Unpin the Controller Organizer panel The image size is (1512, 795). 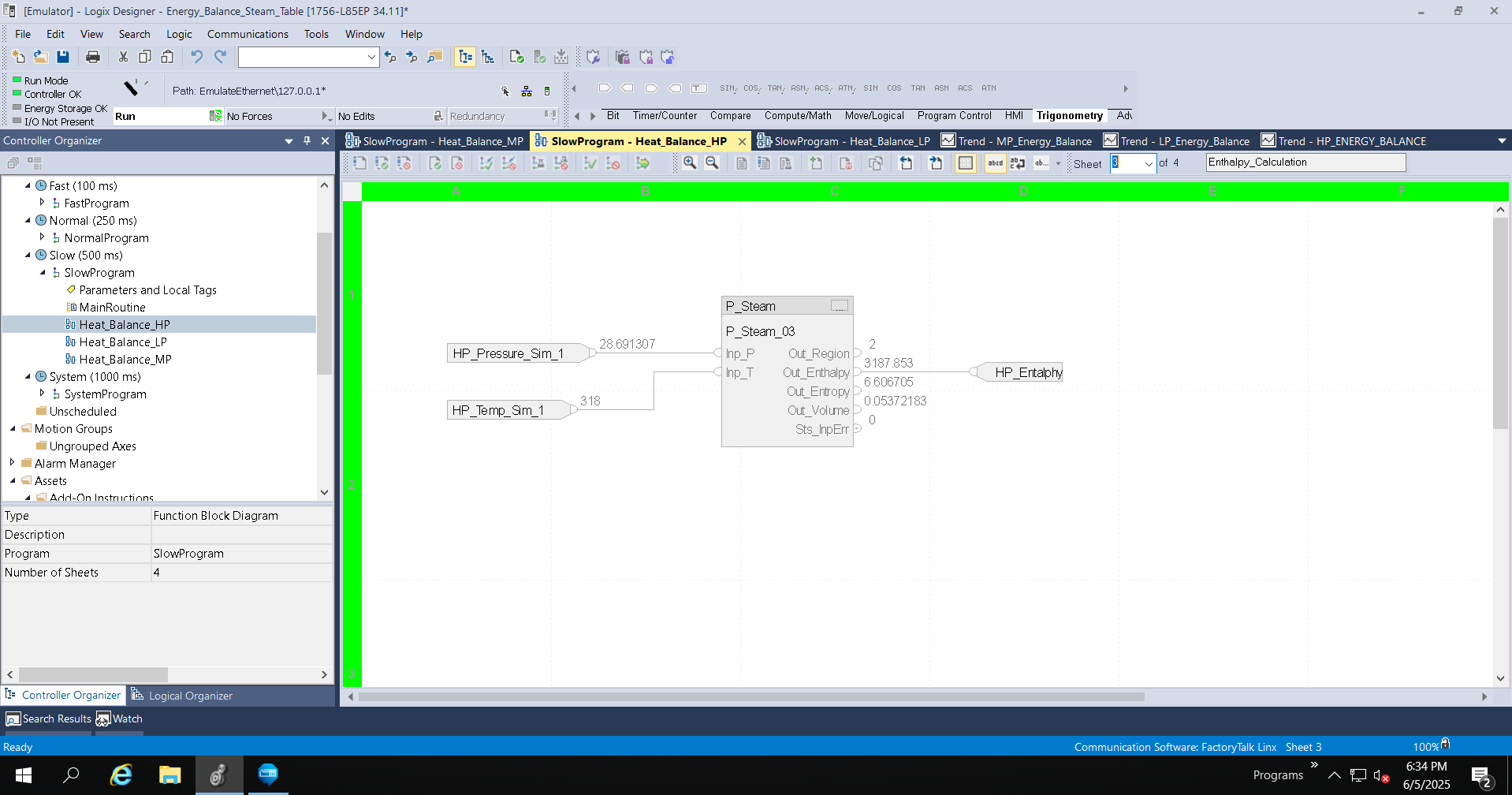(x=307, y=140)
